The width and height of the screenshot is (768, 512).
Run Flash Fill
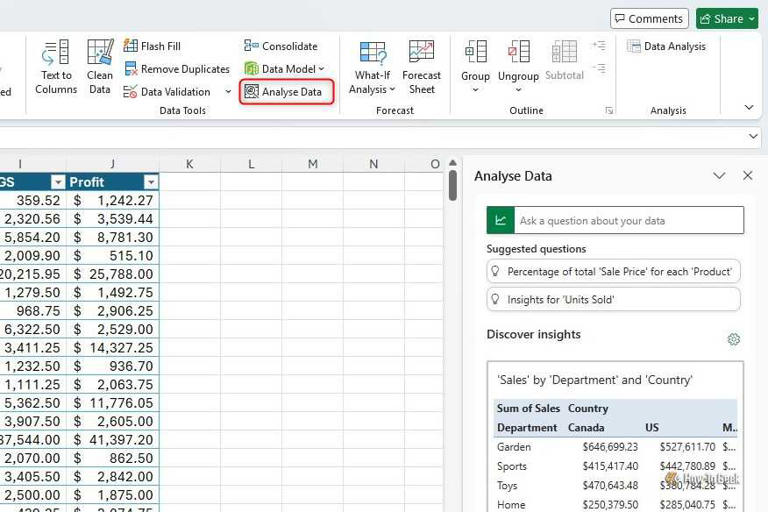pyautogui.click(x=152, y=46)
